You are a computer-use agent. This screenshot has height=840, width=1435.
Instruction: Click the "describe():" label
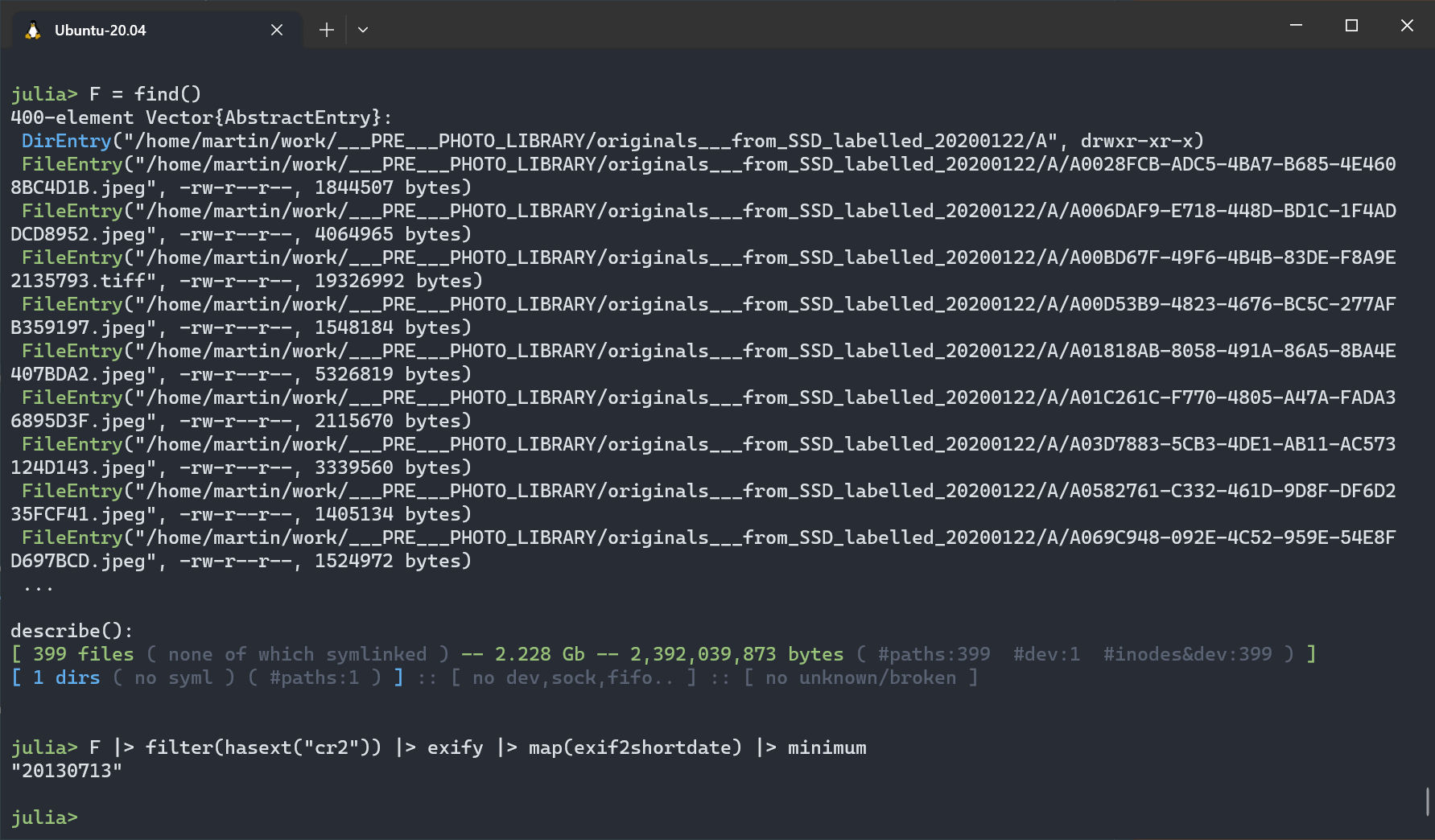point(72,631)
